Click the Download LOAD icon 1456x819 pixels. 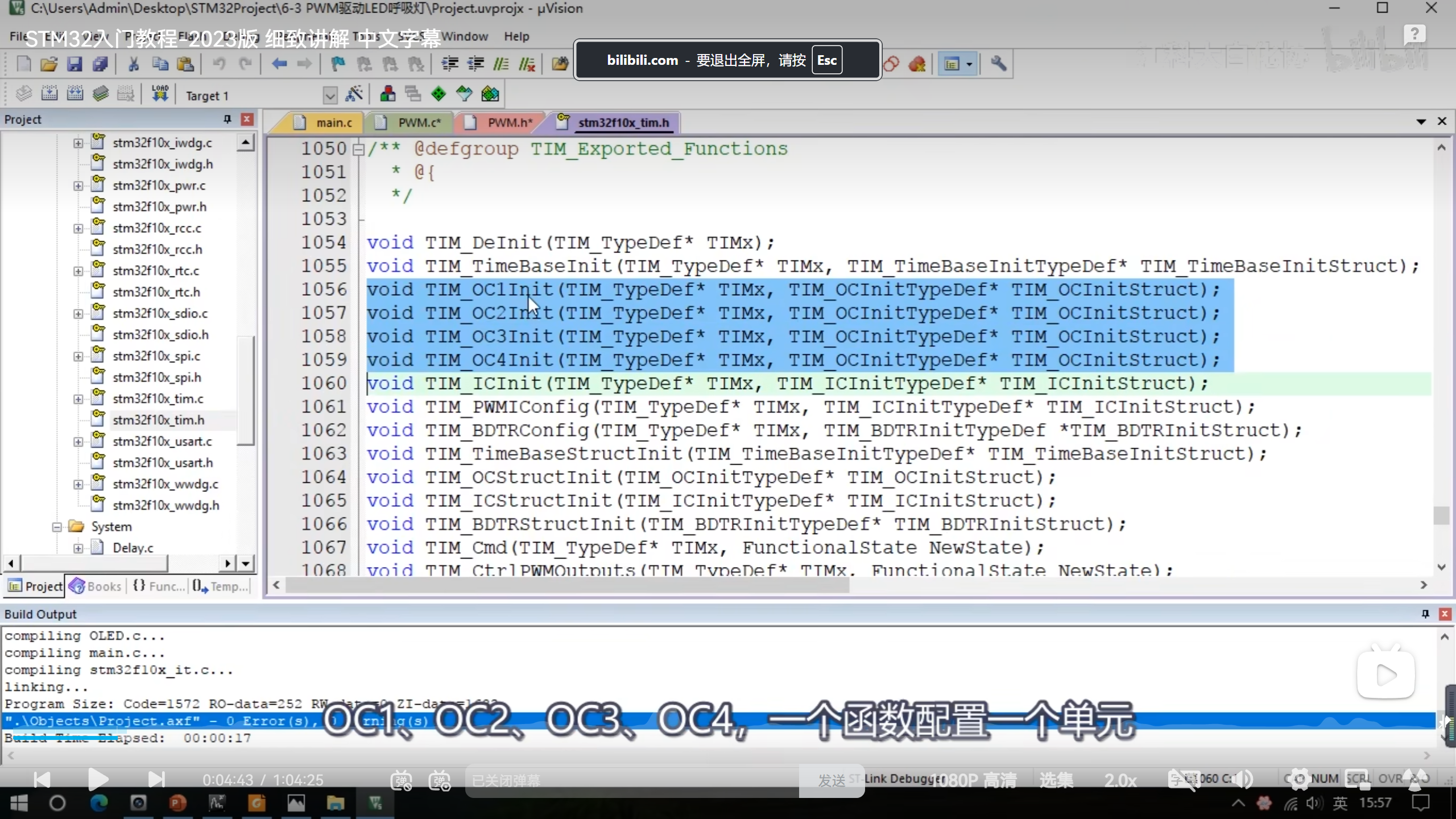coord(160,94)
